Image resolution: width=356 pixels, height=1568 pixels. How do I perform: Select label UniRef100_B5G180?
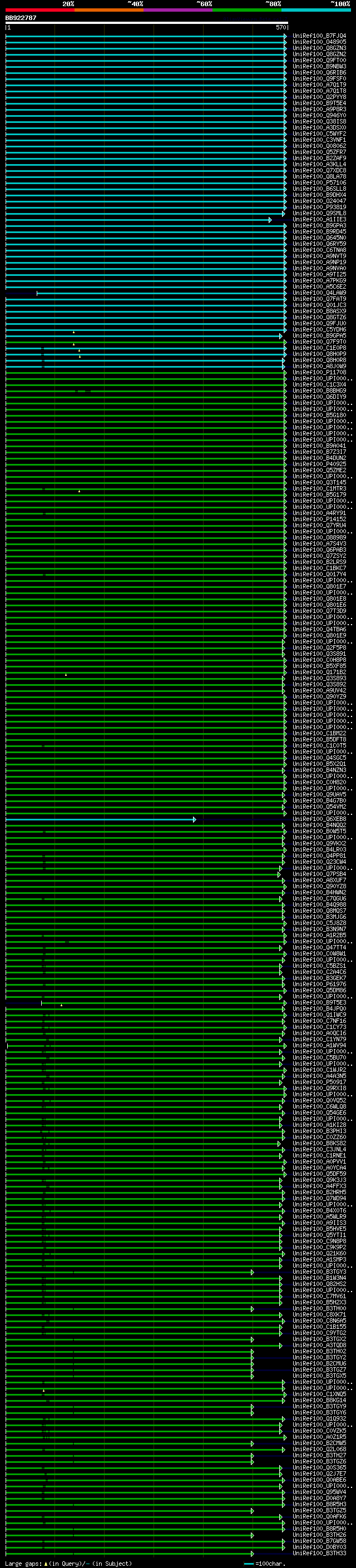pos(319,416)
